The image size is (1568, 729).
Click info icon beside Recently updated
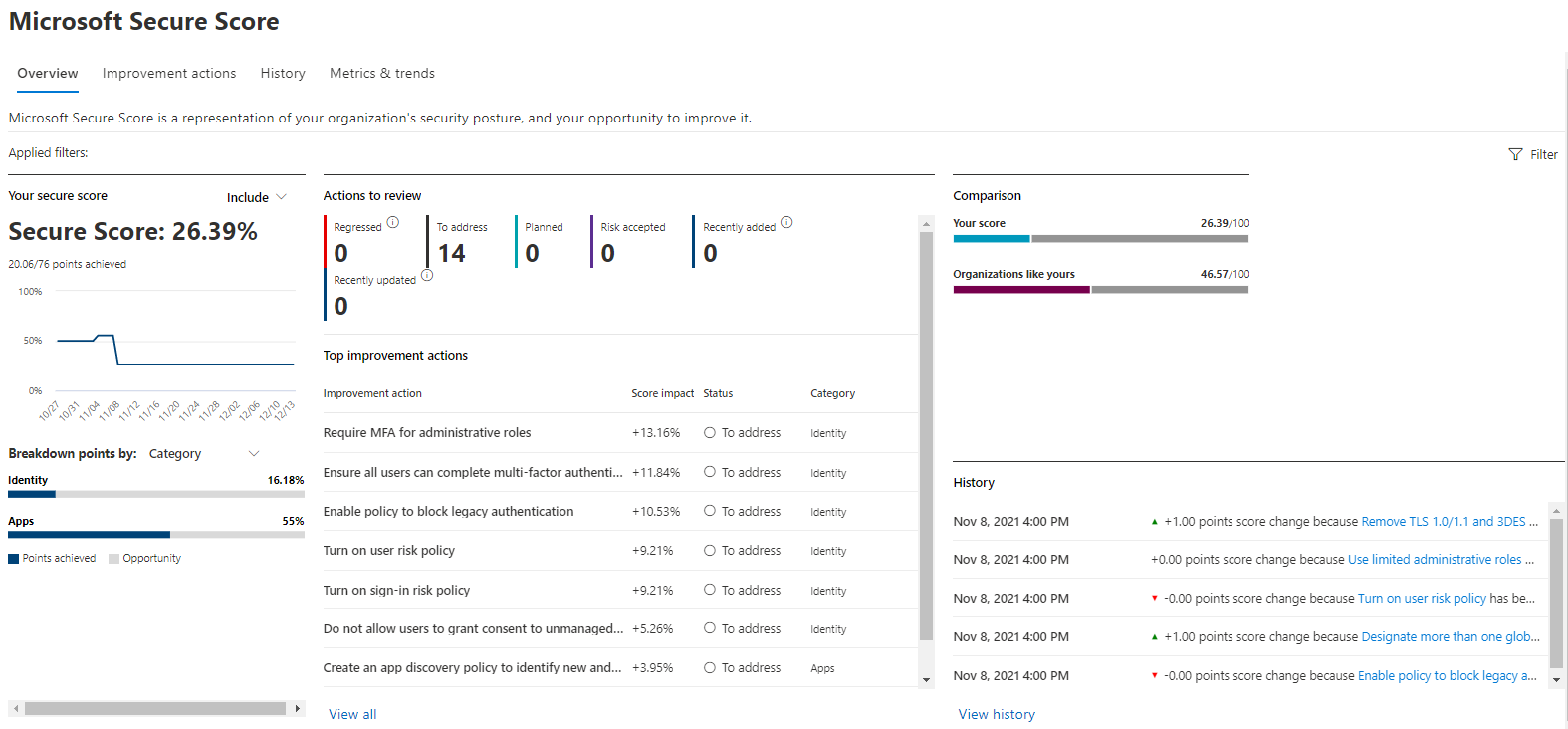[x=427, y=275]
